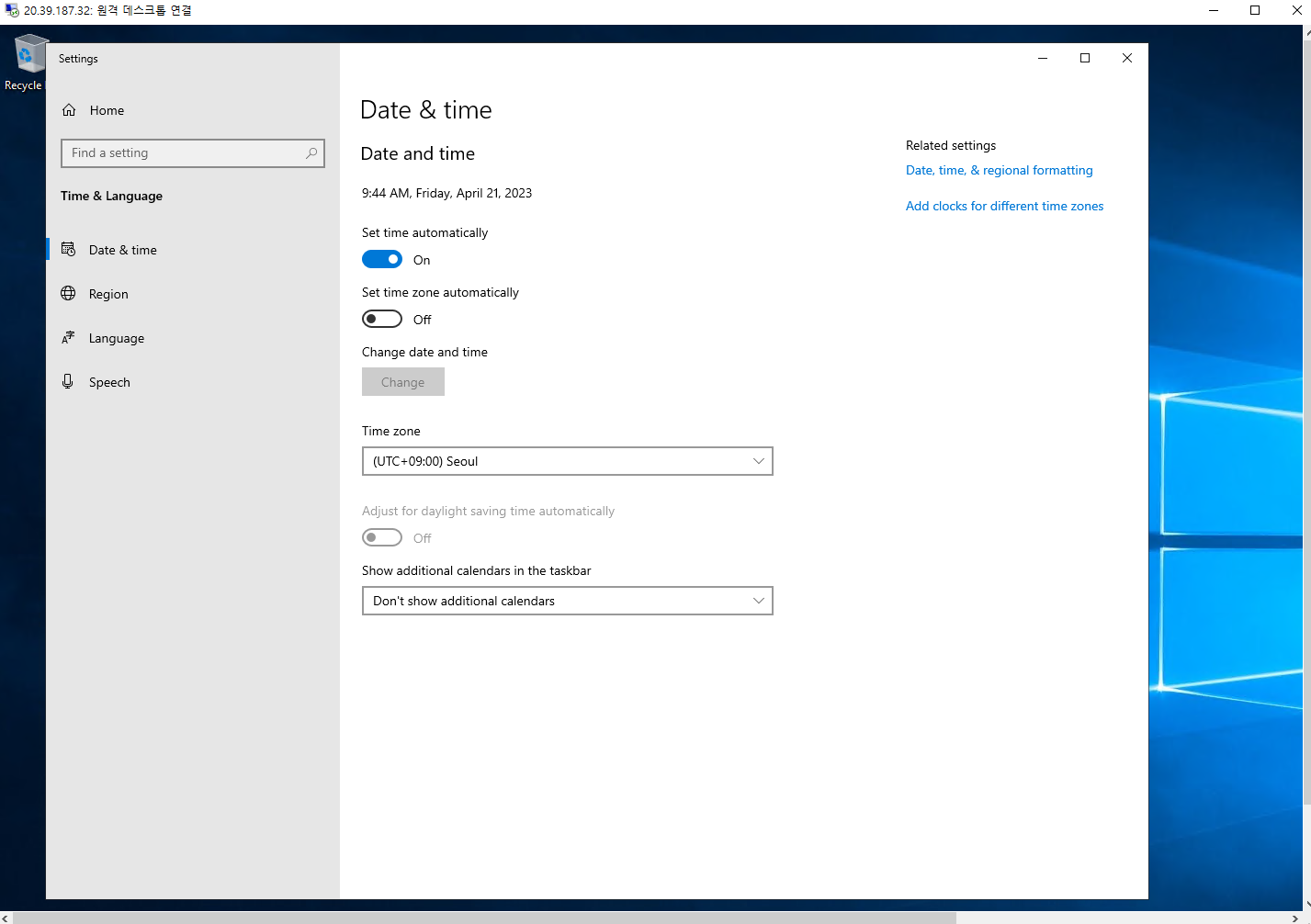
Task: Minimize the Remote Desktop connection window
Action: tap(1214, 10)
